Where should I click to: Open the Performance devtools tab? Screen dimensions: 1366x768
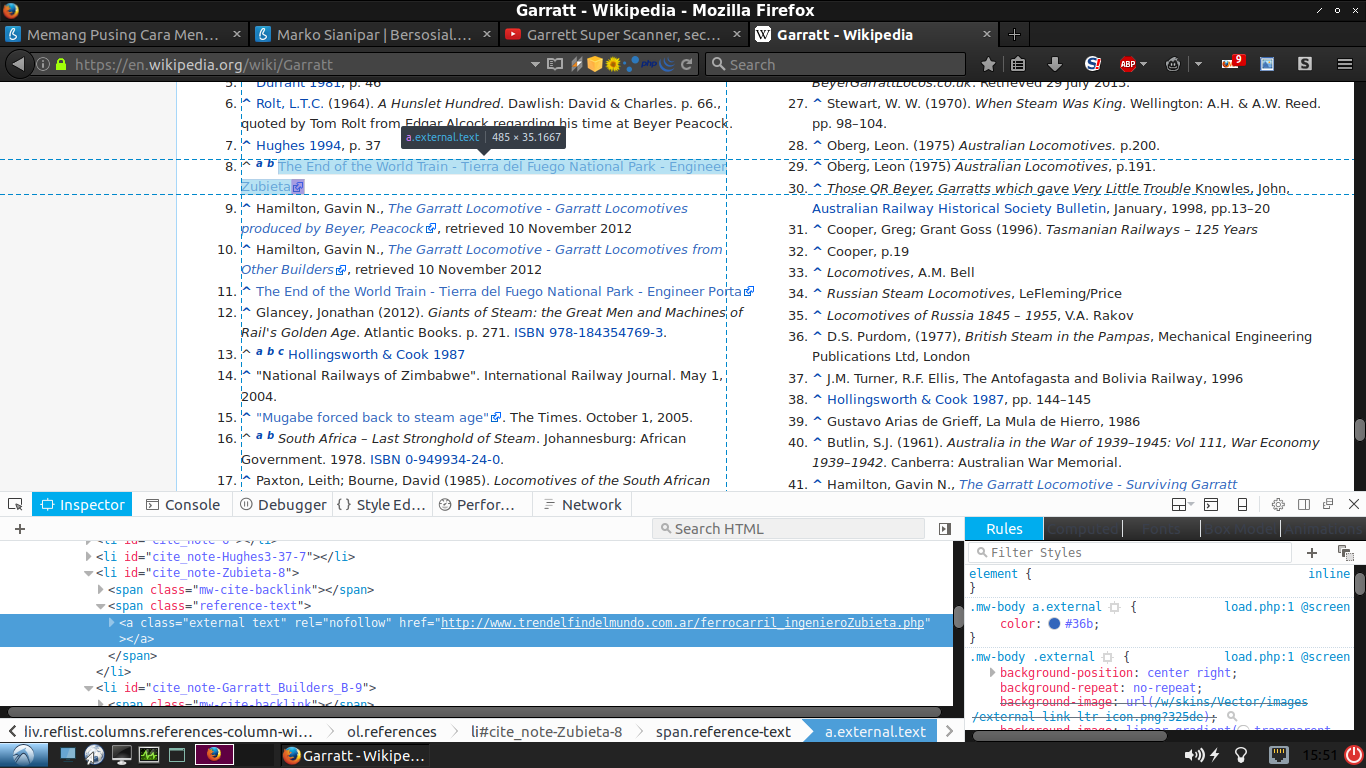[x=477, y=505]
